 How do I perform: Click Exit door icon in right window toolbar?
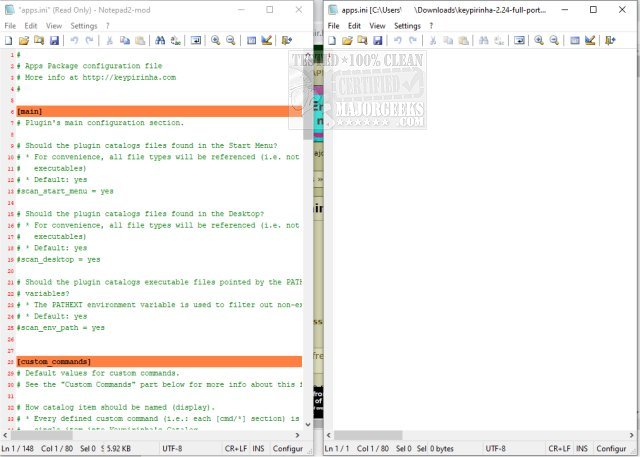click(610, 40)
